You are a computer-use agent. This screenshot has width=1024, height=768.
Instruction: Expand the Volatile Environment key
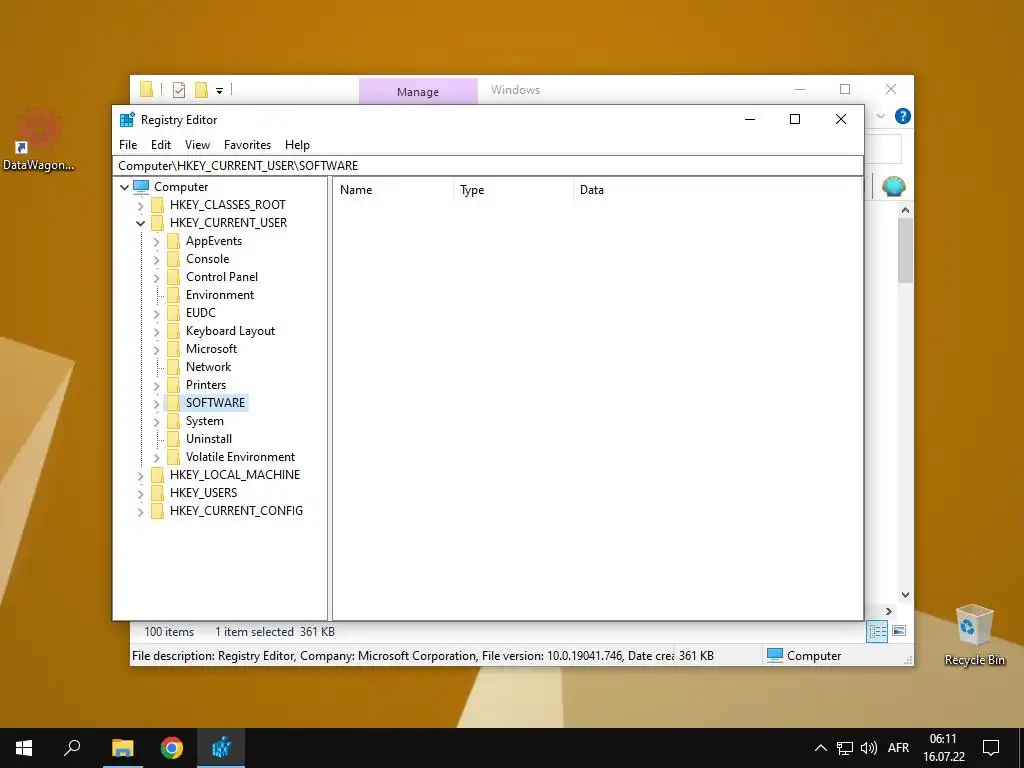point(157,458)
